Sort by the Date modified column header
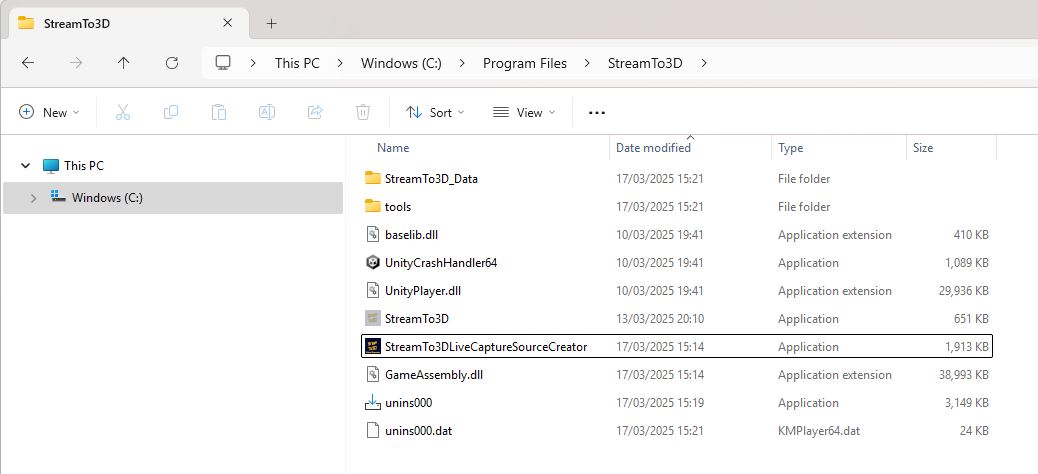Screen dimensions: 1038x474 653,148
